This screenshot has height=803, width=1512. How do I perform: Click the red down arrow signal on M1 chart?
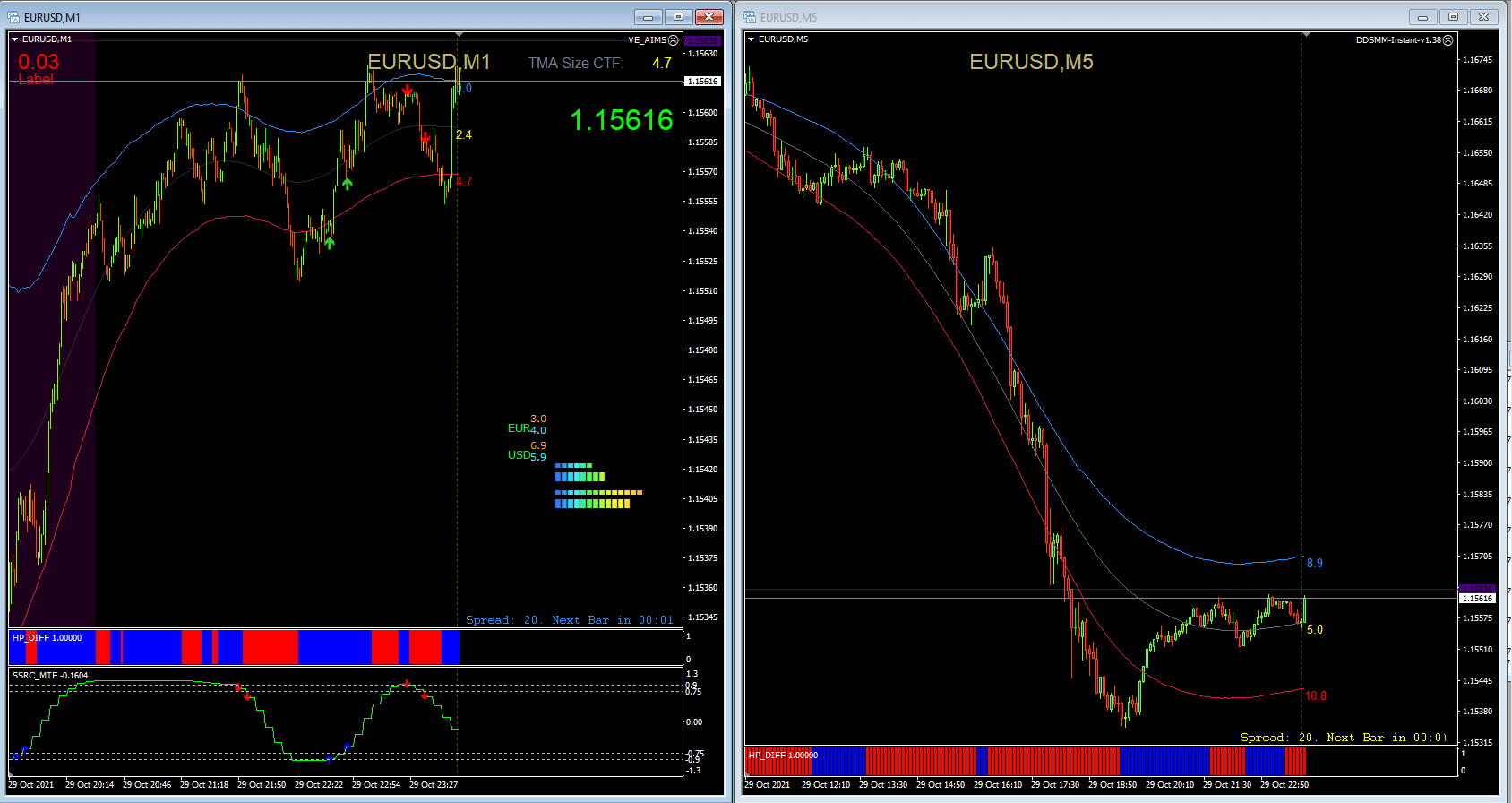click(408, 91)
